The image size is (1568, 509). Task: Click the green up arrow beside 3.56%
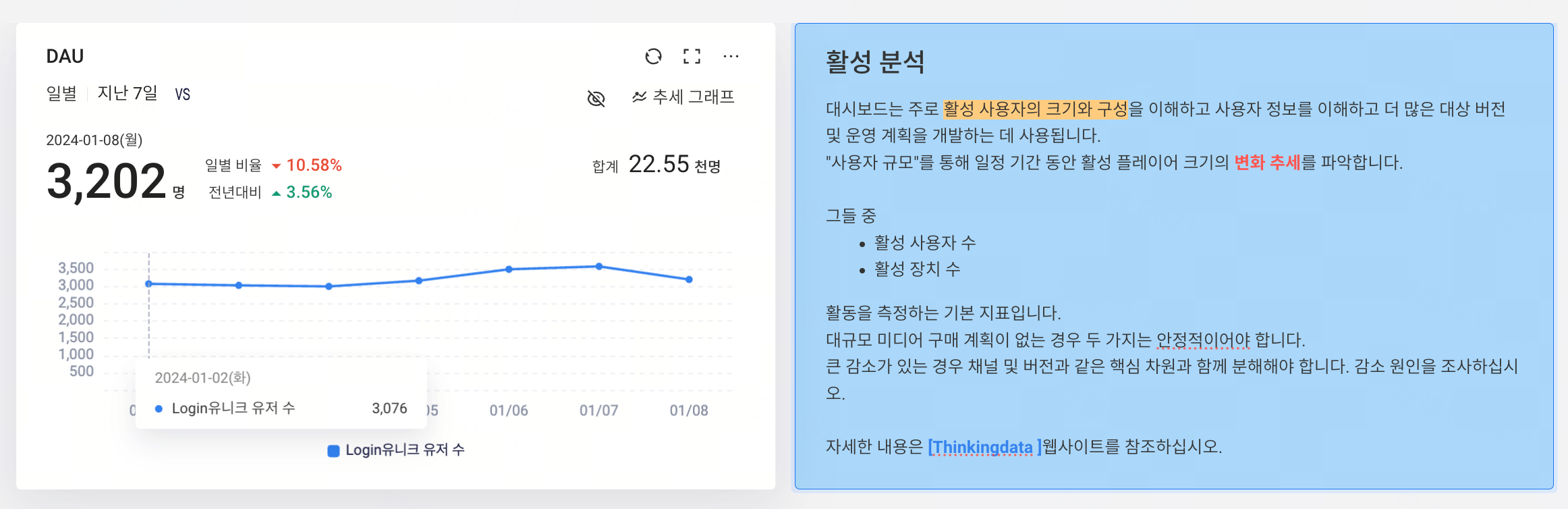coord(276,194)
